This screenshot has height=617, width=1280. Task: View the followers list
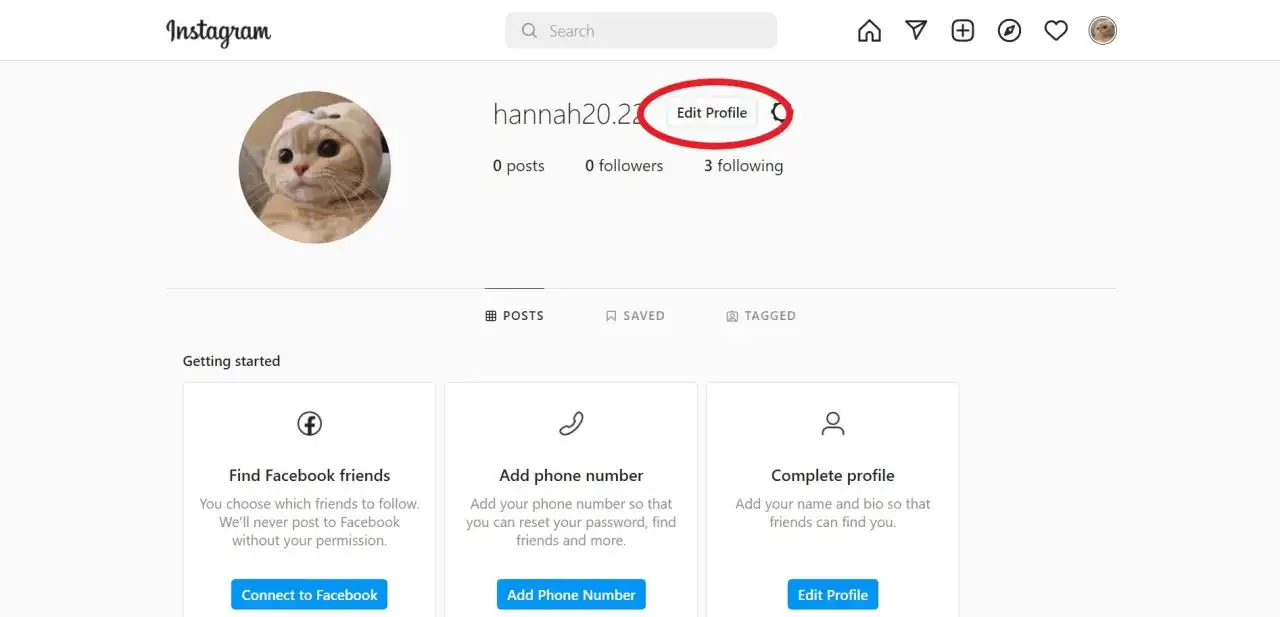click(x=624, y=166)
